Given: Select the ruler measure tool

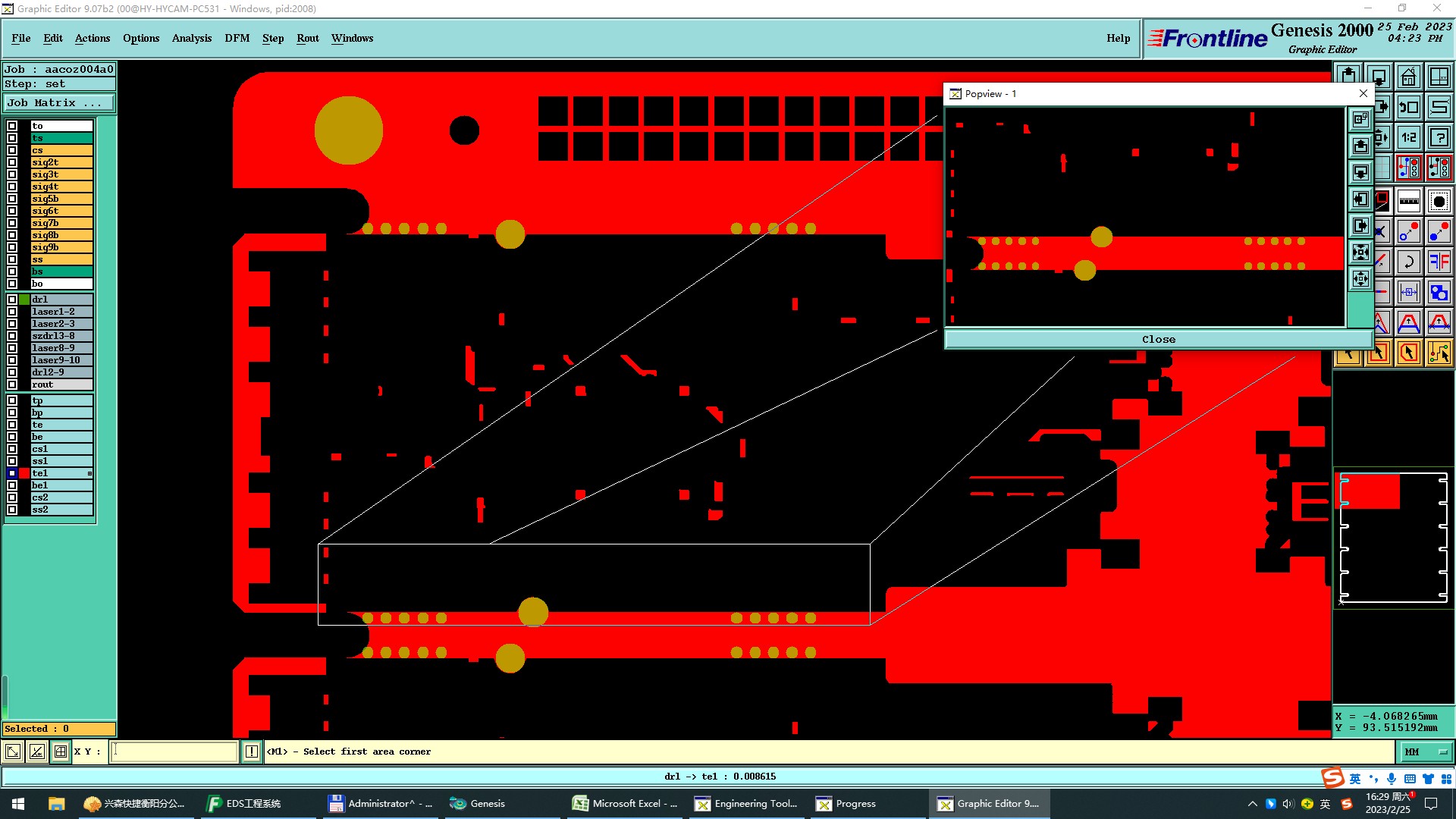Looking at the screenshot, I should pos(1408,201).
